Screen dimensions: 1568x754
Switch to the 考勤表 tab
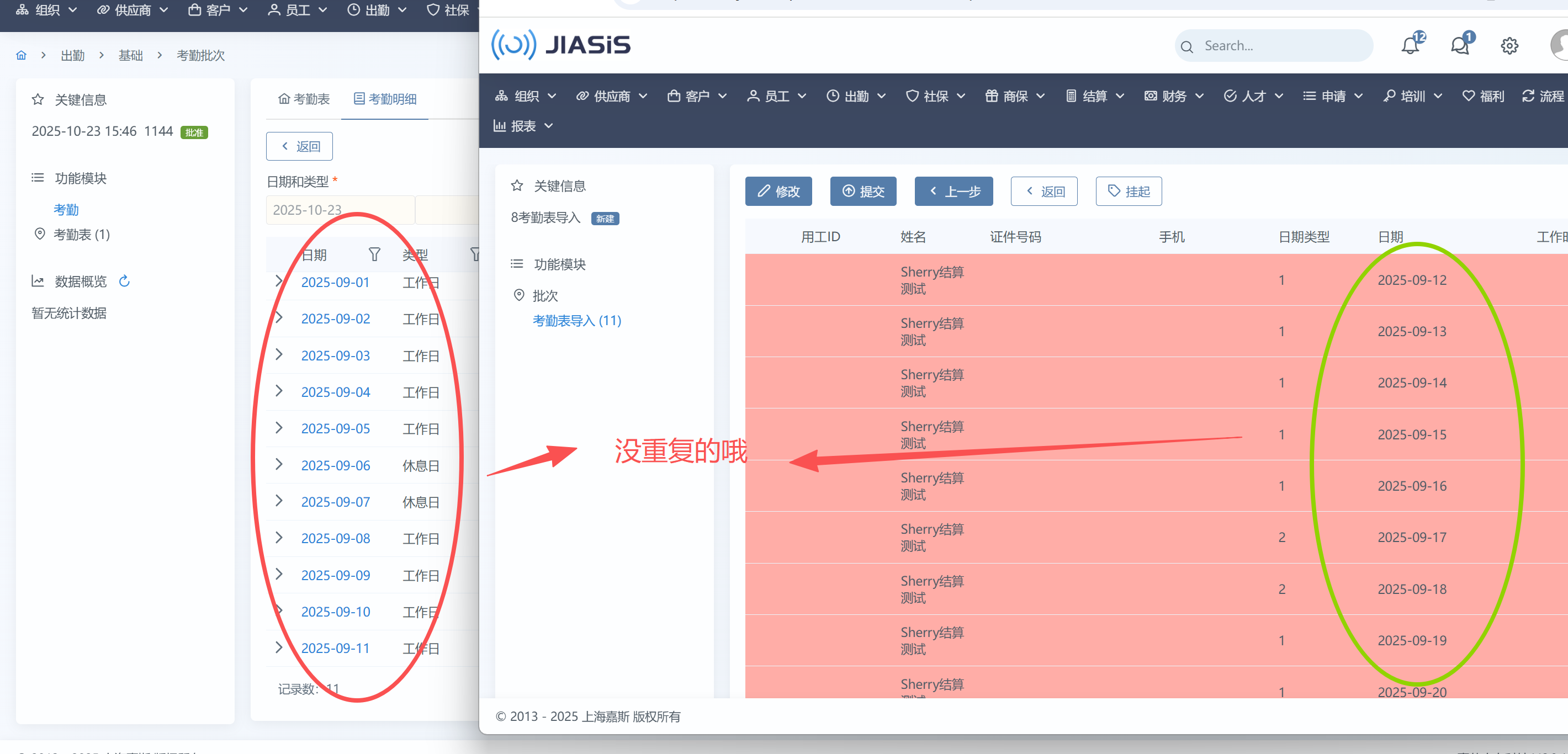304,99
